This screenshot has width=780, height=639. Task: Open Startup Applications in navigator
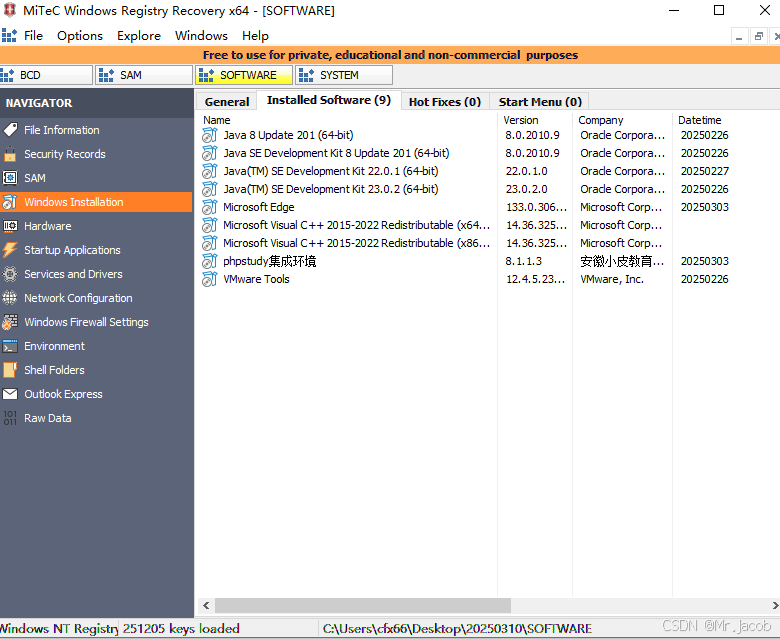(x=97, y=250)
